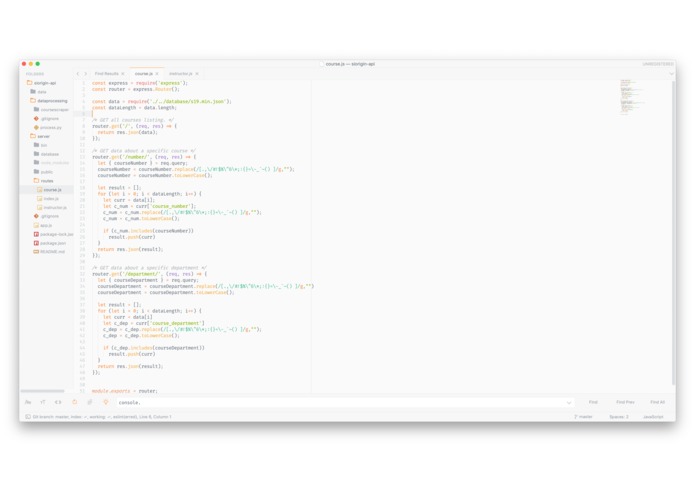Expand the database folder
Image resolution: width=695 pixels, height=494 pixels.
point(46,154)
